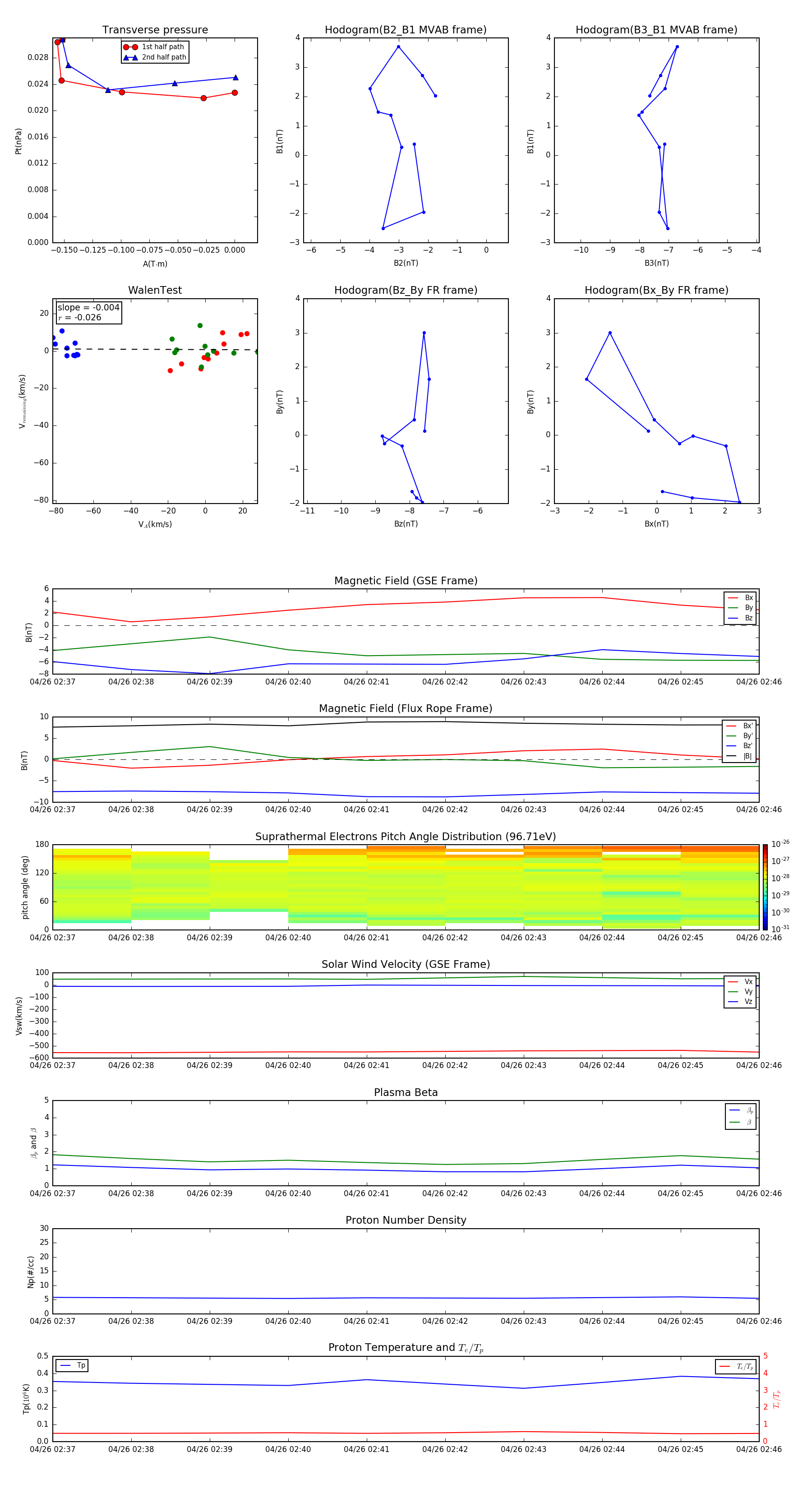Select the '2nd half path' legend entry

click(156, 57)
